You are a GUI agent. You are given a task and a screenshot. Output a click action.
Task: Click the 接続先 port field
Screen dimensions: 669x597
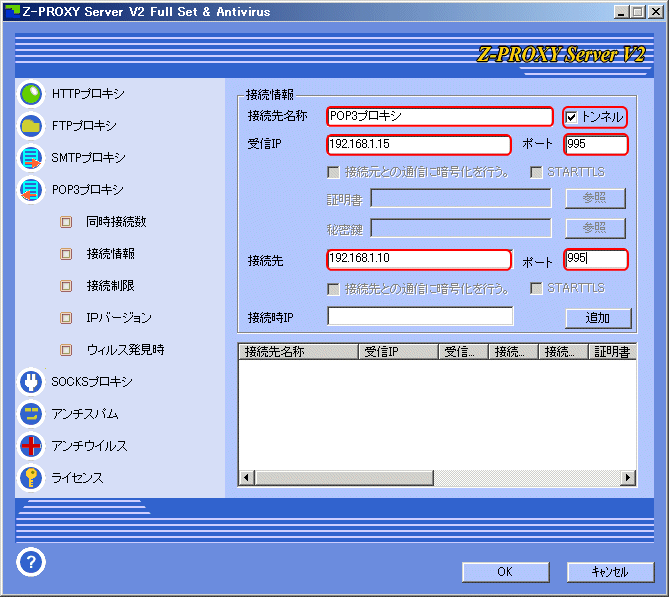click(596, 259)
